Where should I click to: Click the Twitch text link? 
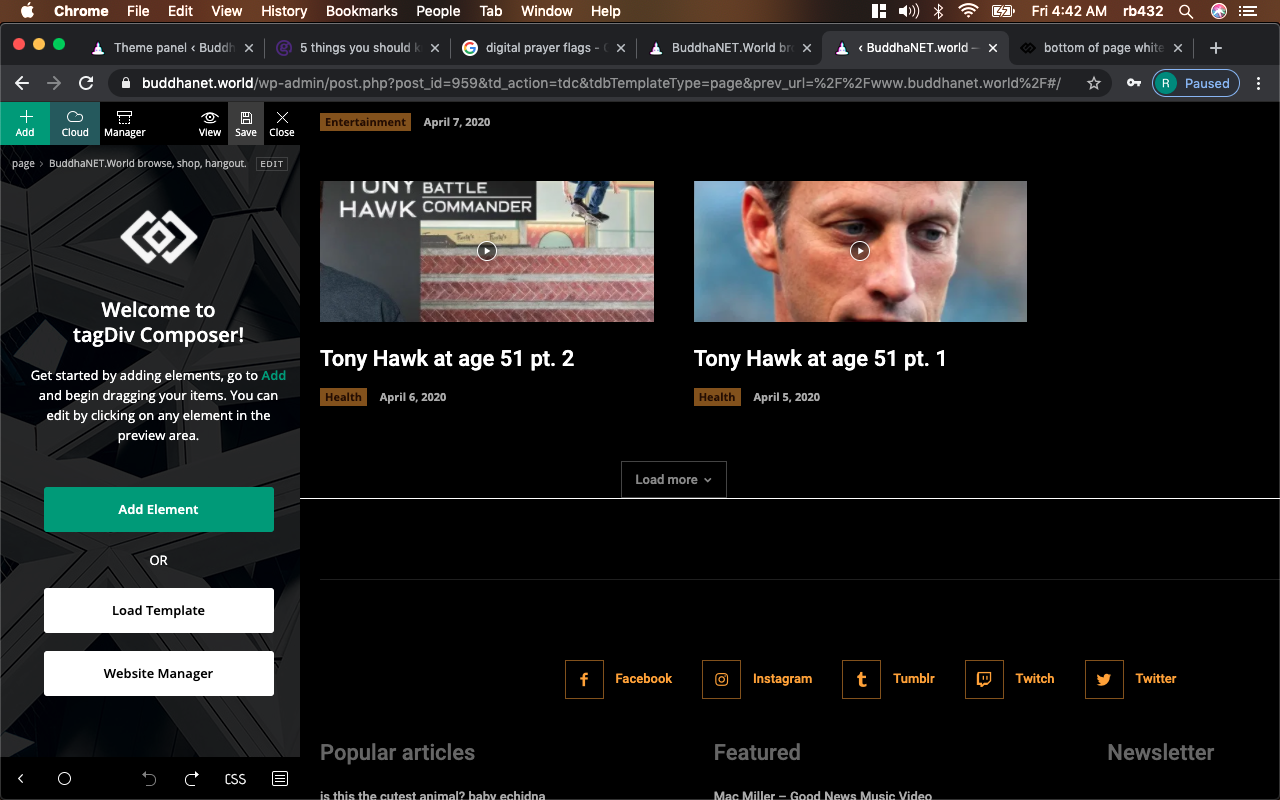pyautogui.click(x=1035, y=678)
